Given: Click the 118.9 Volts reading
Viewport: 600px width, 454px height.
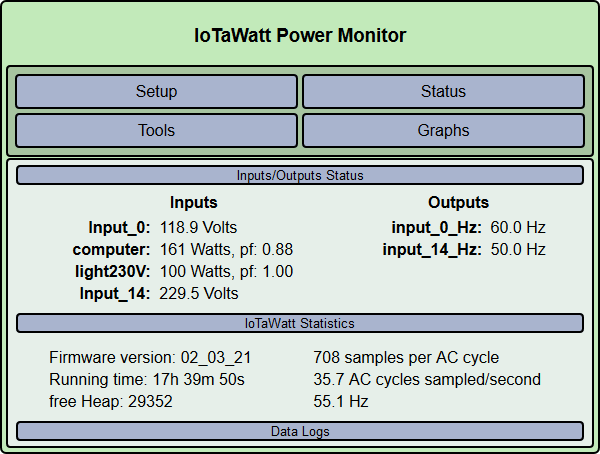Looking at the screenshot, I should coord(199,227).
